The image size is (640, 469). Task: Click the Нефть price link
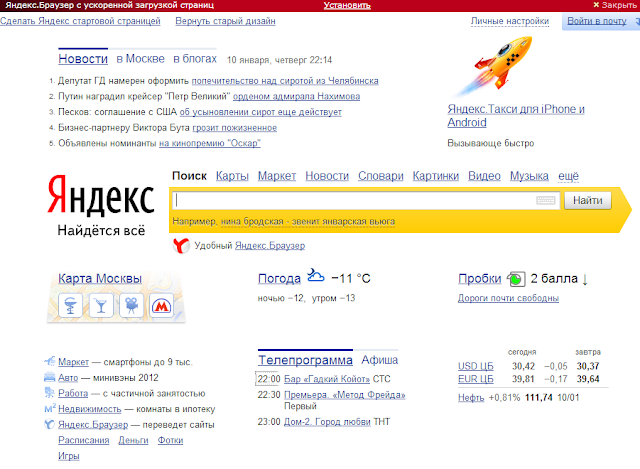471,398
